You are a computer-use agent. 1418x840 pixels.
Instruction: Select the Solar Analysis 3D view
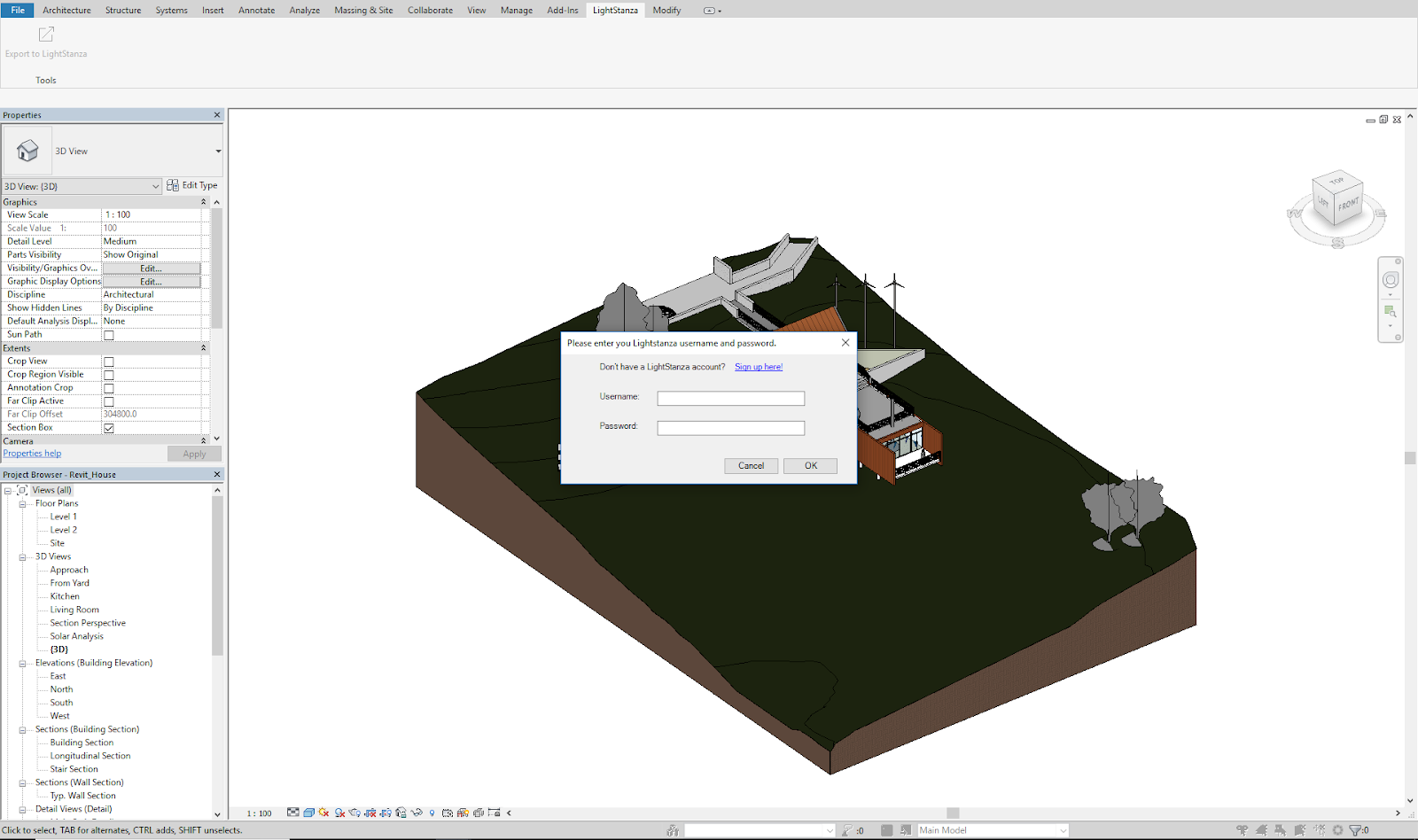76,636
